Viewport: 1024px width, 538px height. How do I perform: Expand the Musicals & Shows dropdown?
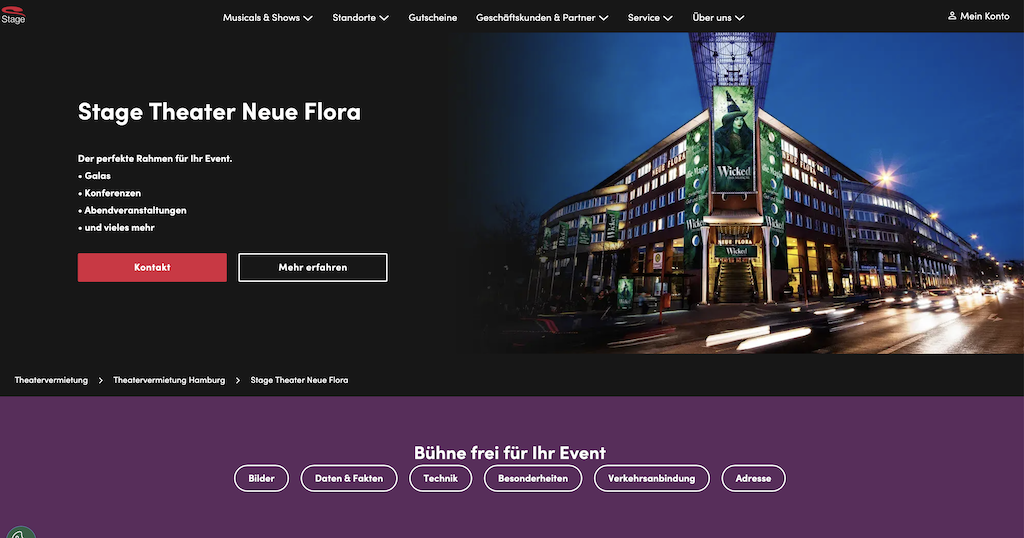tap(268, 18)
